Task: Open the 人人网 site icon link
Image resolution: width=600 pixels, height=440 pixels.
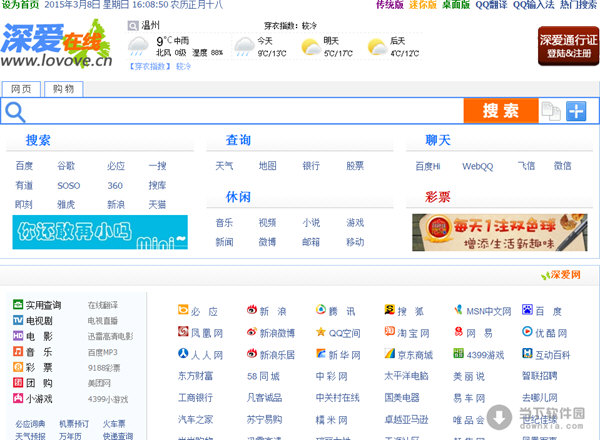Action: (x=183, y=354)
